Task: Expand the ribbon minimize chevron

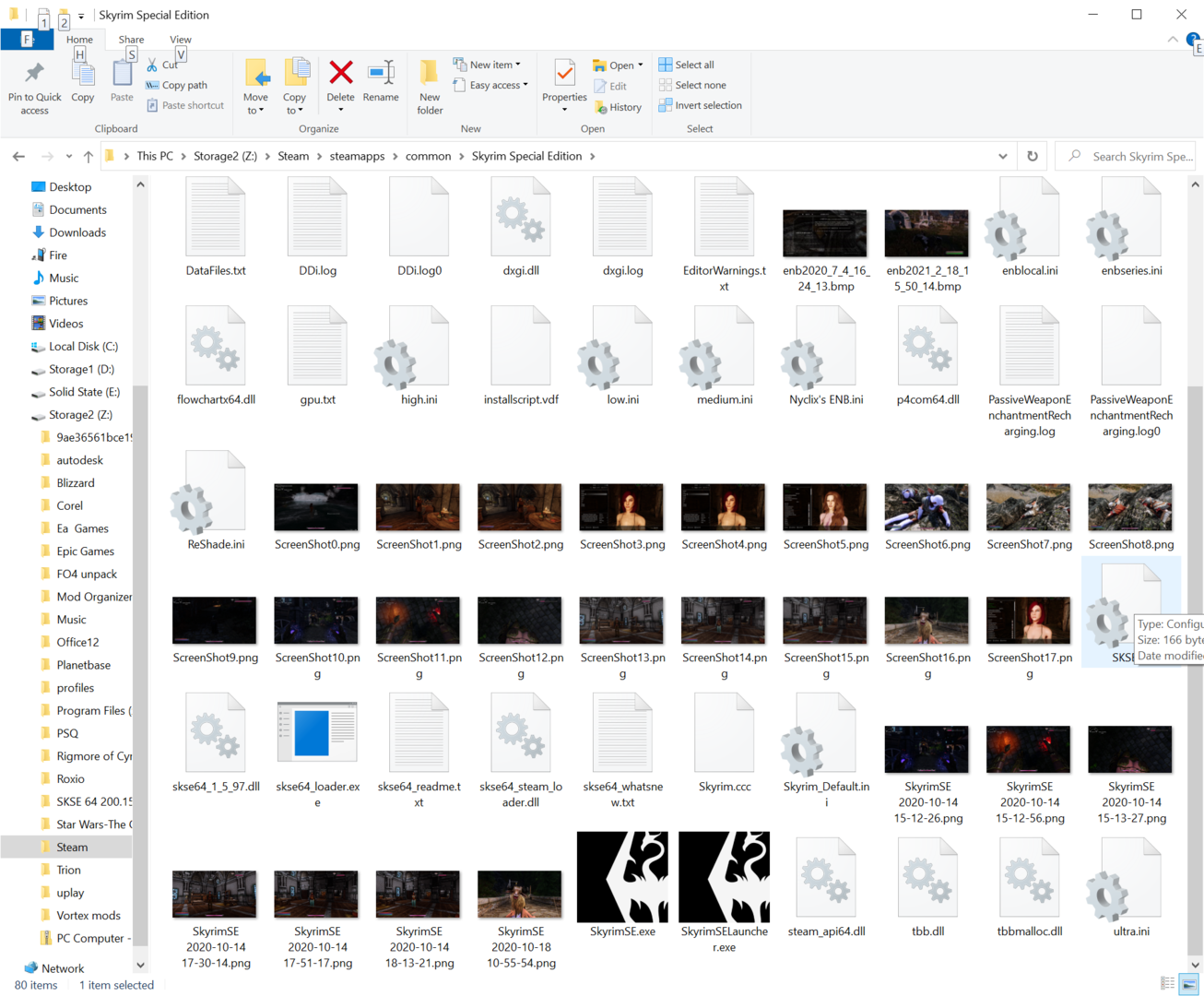Action: pos(1173,40)
